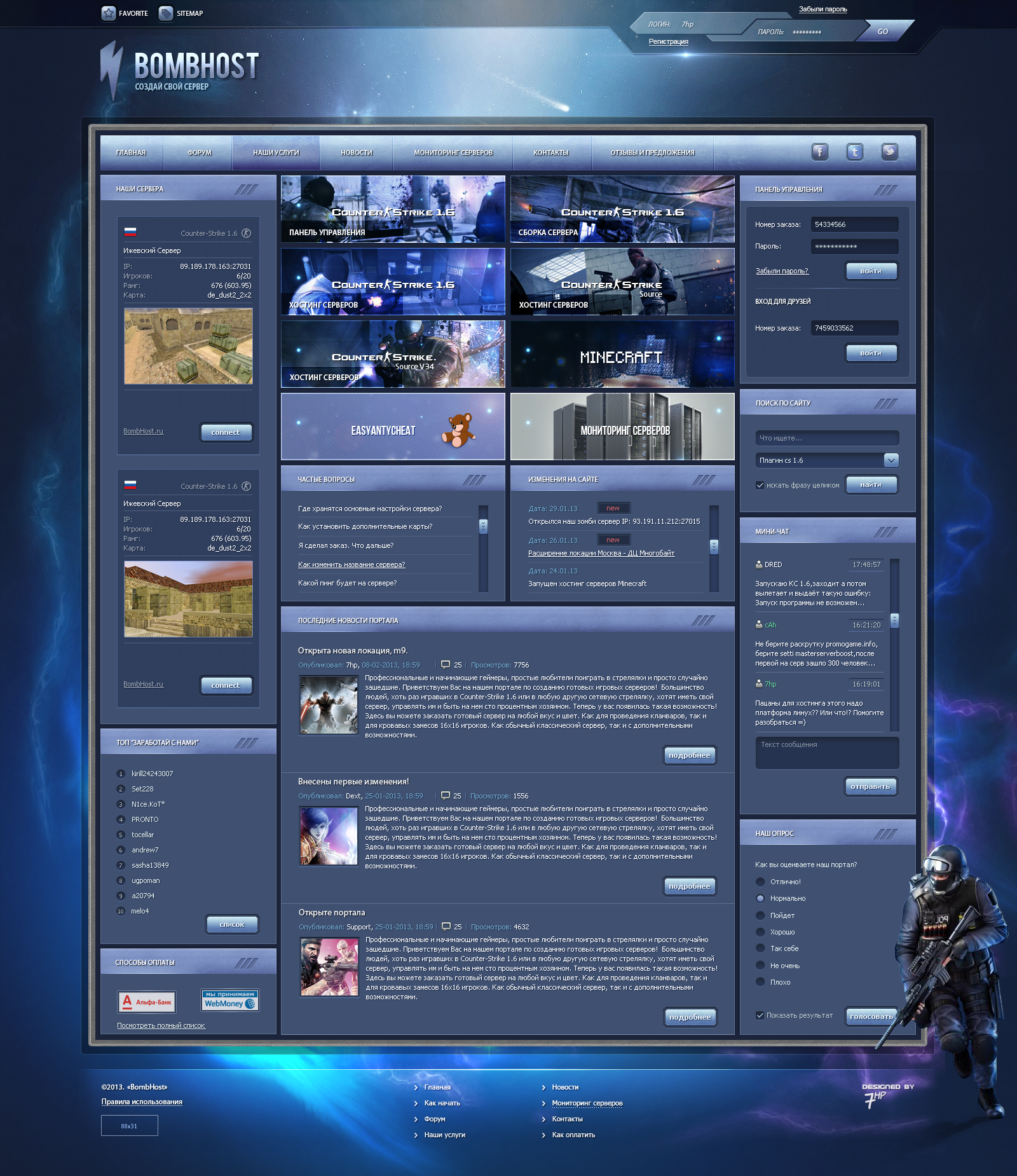Open the Tumblr 't' social icon
The height and width of the screenshot is (1176, 1017).
click(855, 152)
